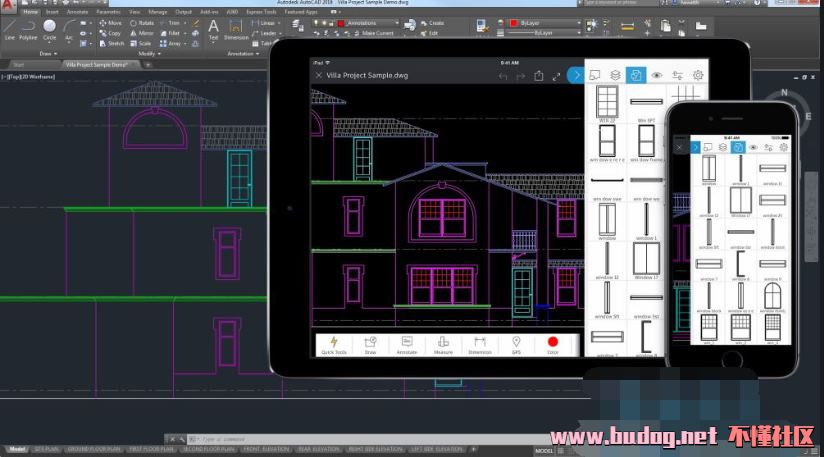Expand the Annotation panel dropdown

[x=243, y=54]
